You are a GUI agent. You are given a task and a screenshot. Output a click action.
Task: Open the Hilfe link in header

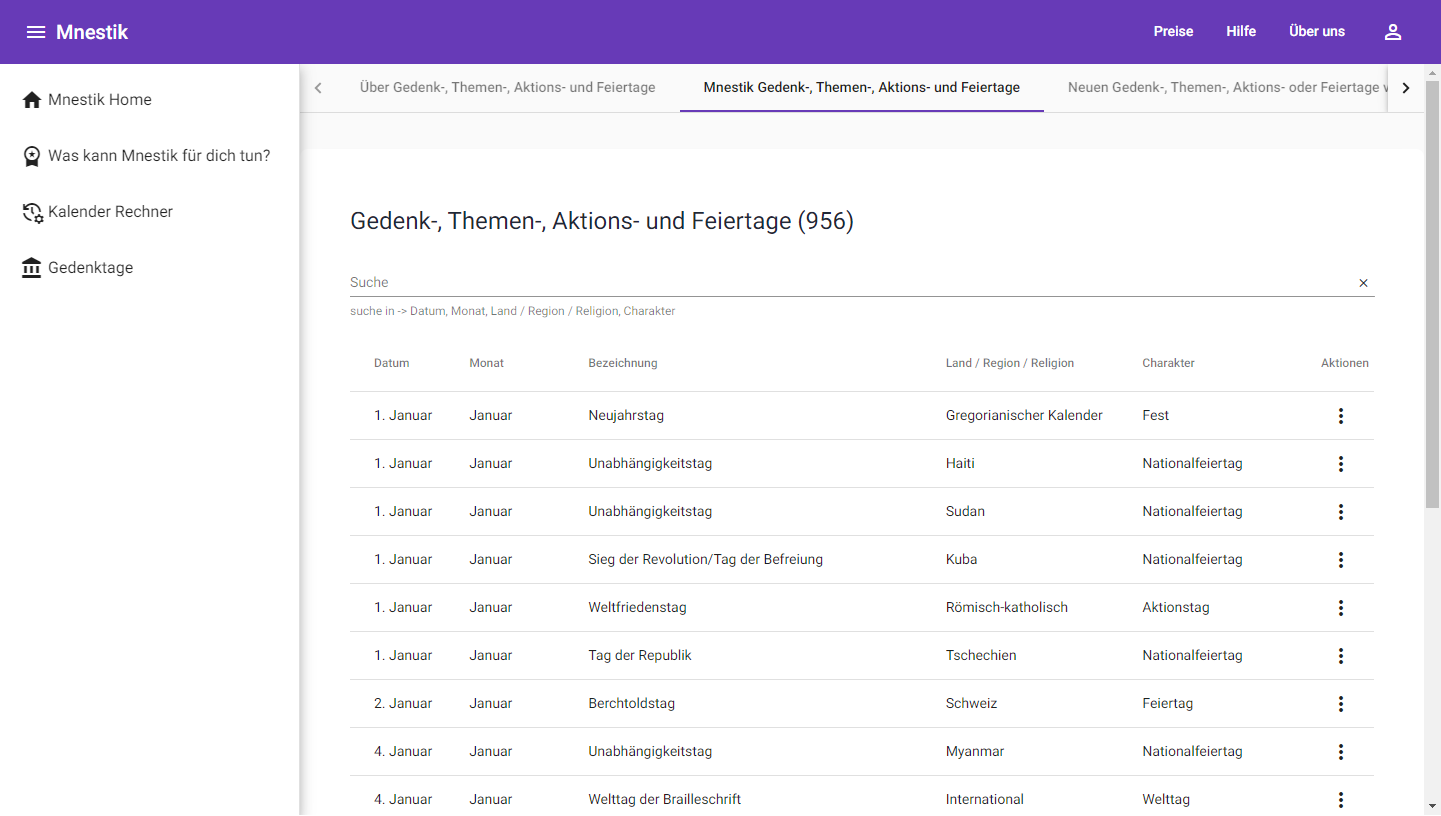tap(1241, 32)
